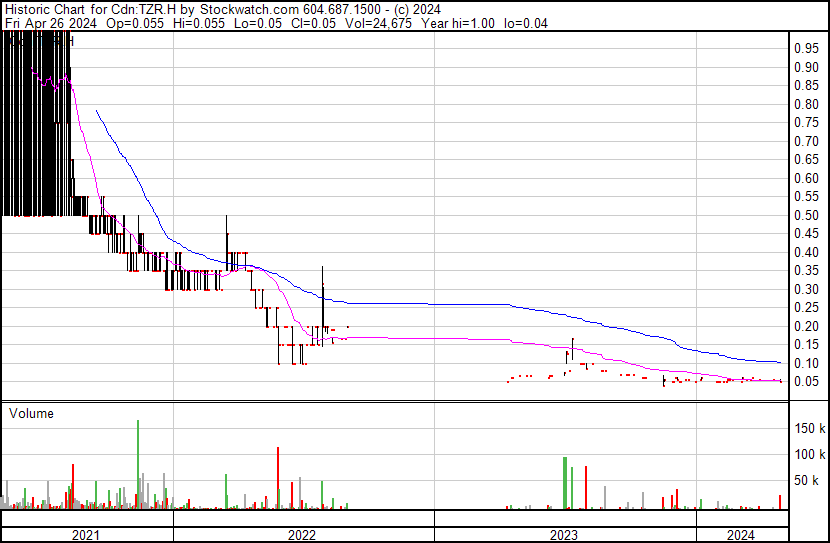830x543 pixels.
Task: Click the 0.75 price axis label
Action: pos(807,123)
